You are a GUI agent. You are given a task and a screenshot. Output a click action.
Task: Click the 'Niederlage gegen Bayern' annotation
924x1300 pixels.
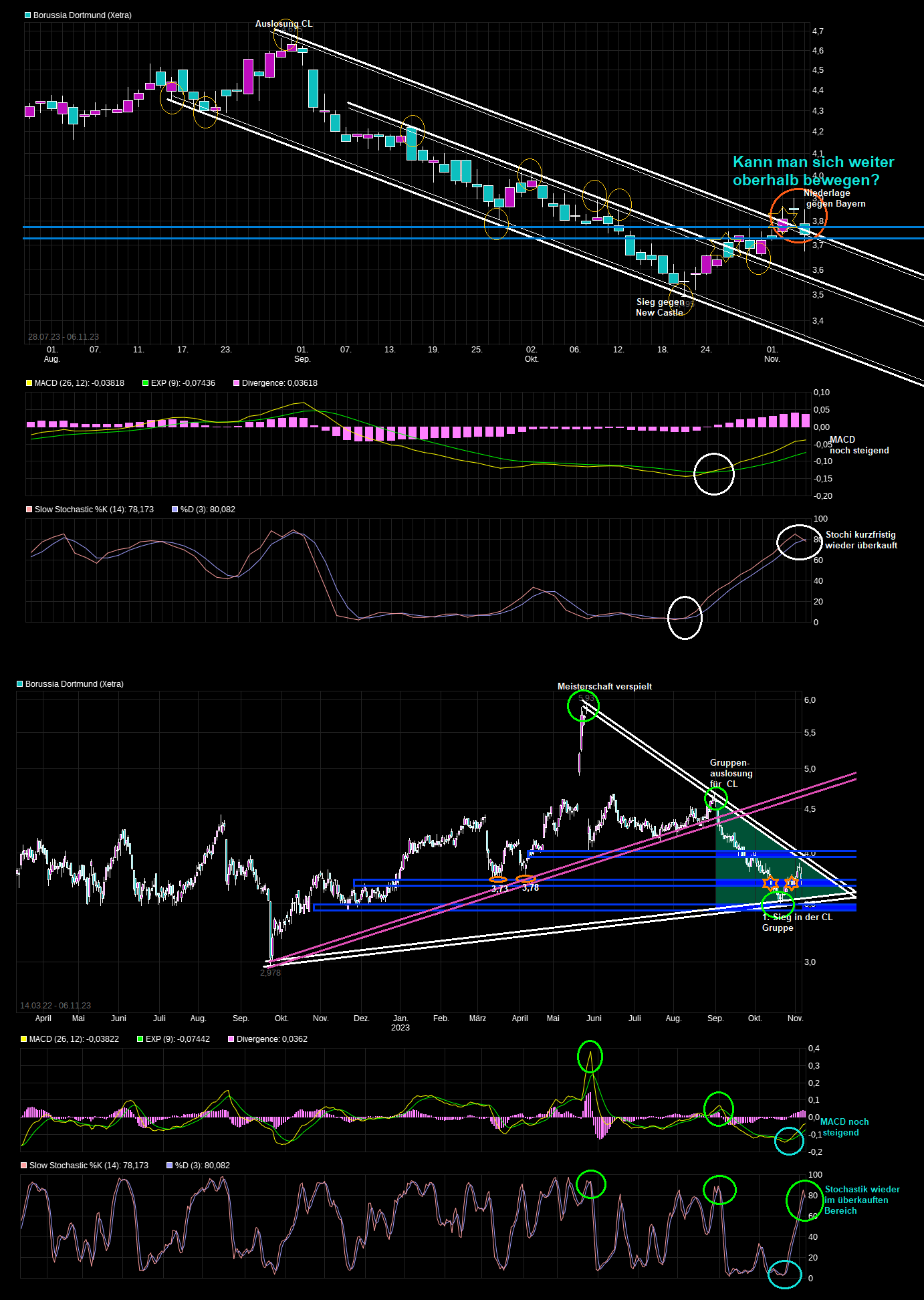click(834, 199)
